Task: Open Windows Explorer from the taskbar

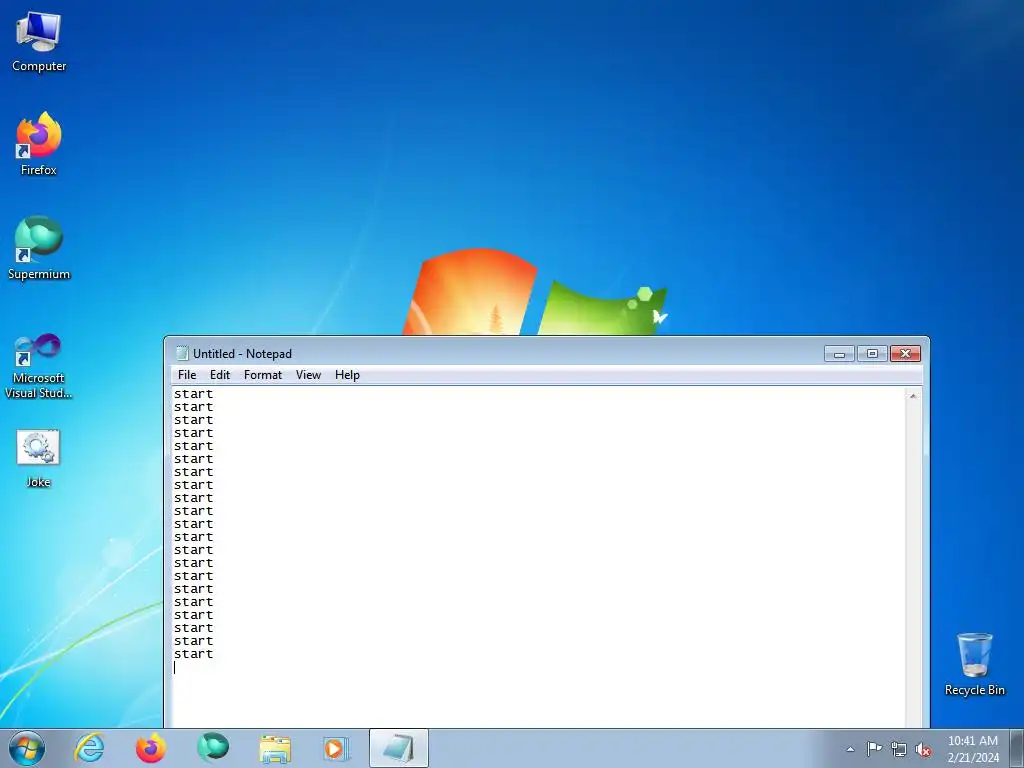Action: (x=275, y=748)
